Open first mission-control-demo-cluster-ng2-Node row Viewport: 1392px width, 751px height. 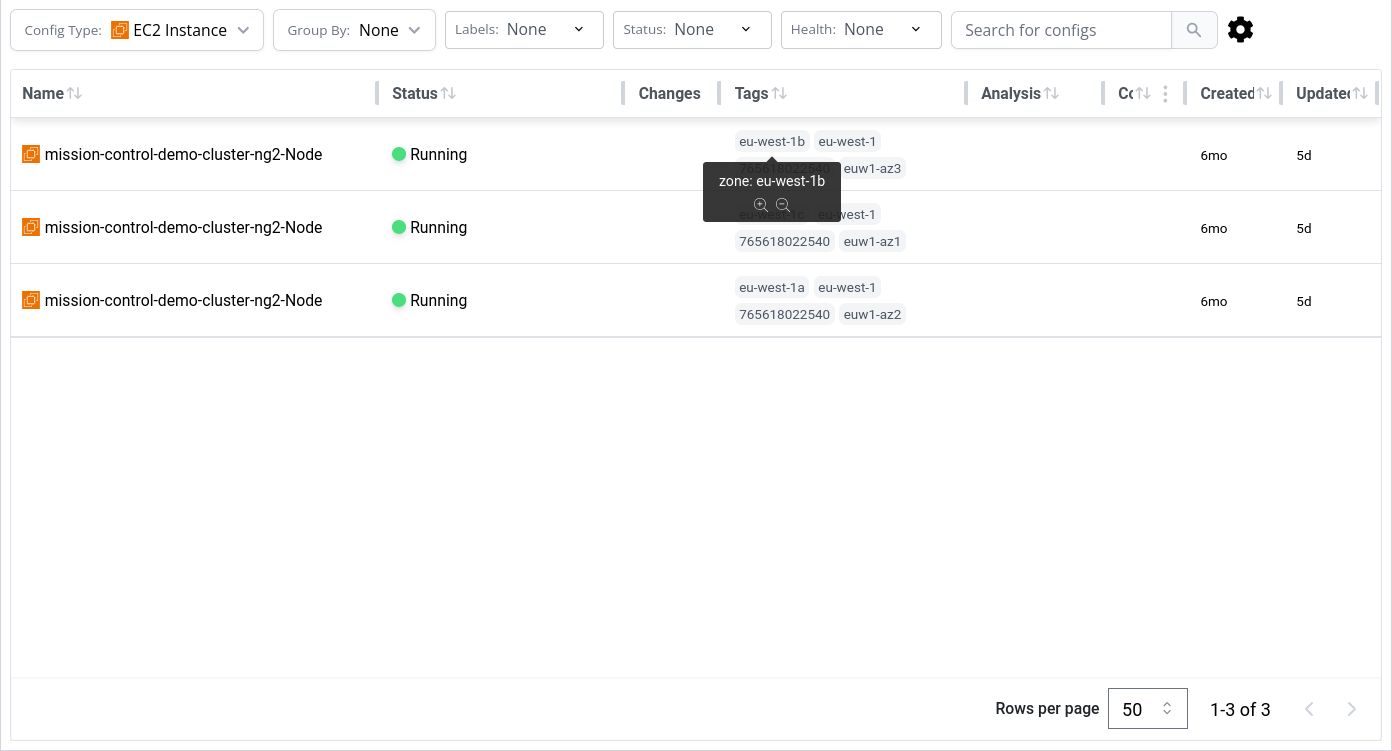coord(183,154)
